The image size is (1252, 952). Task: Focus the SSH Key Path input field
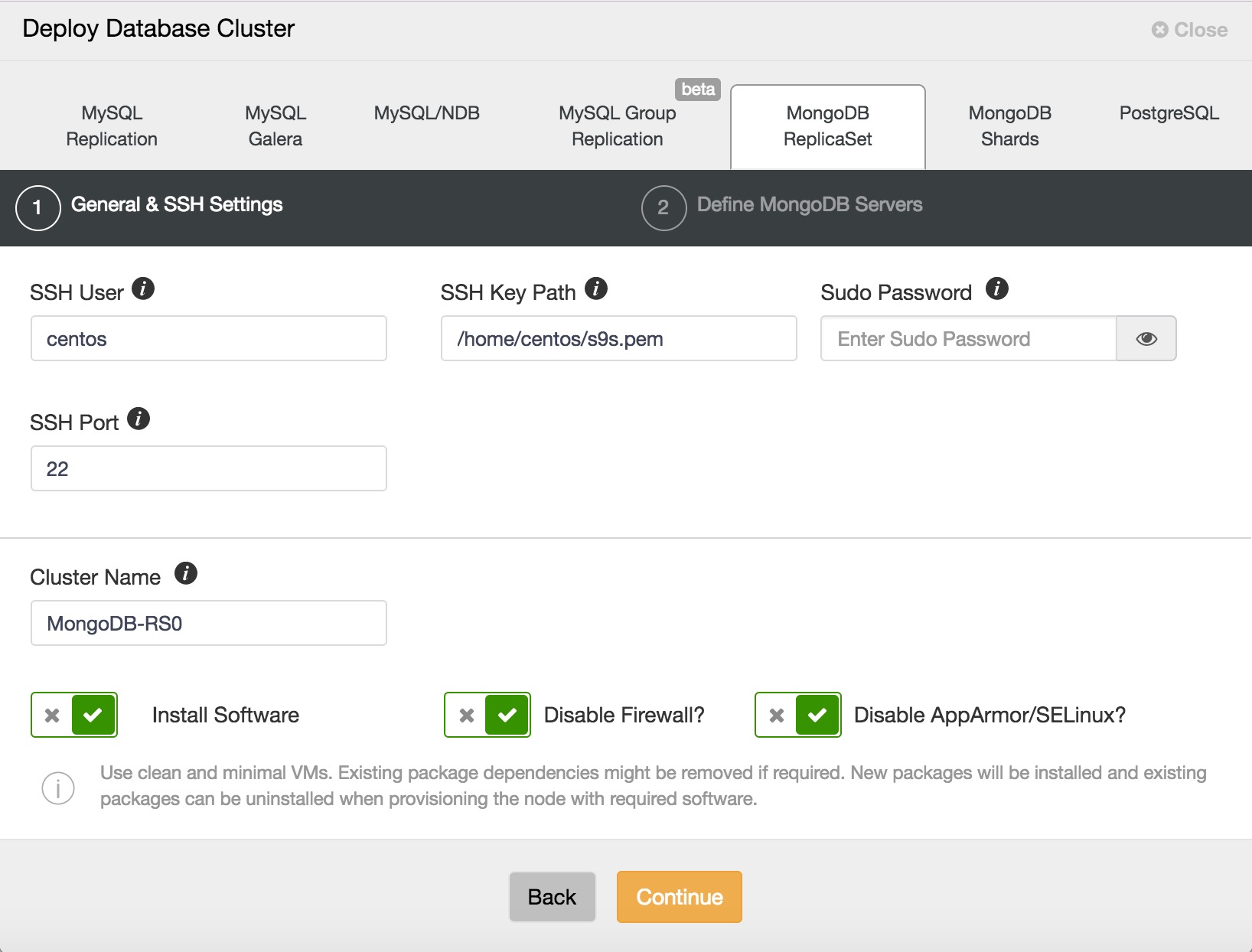coord(619,338)
